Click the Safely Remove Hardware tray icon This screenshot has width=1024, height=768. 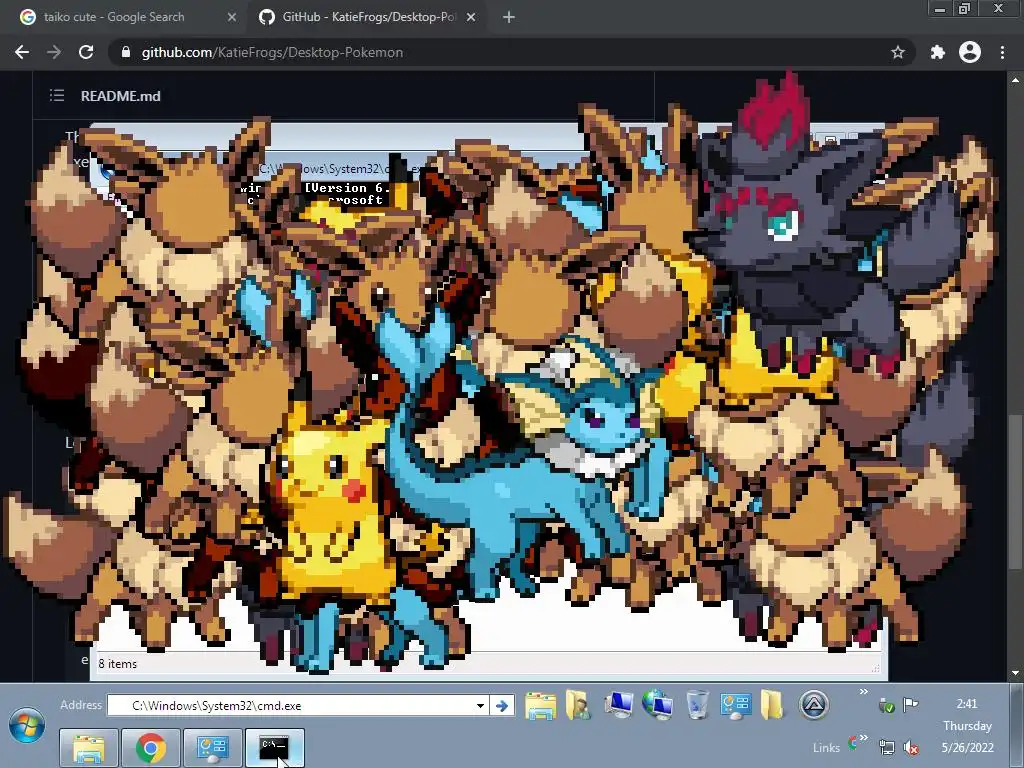pyautogui.click(x=886, y=705)
